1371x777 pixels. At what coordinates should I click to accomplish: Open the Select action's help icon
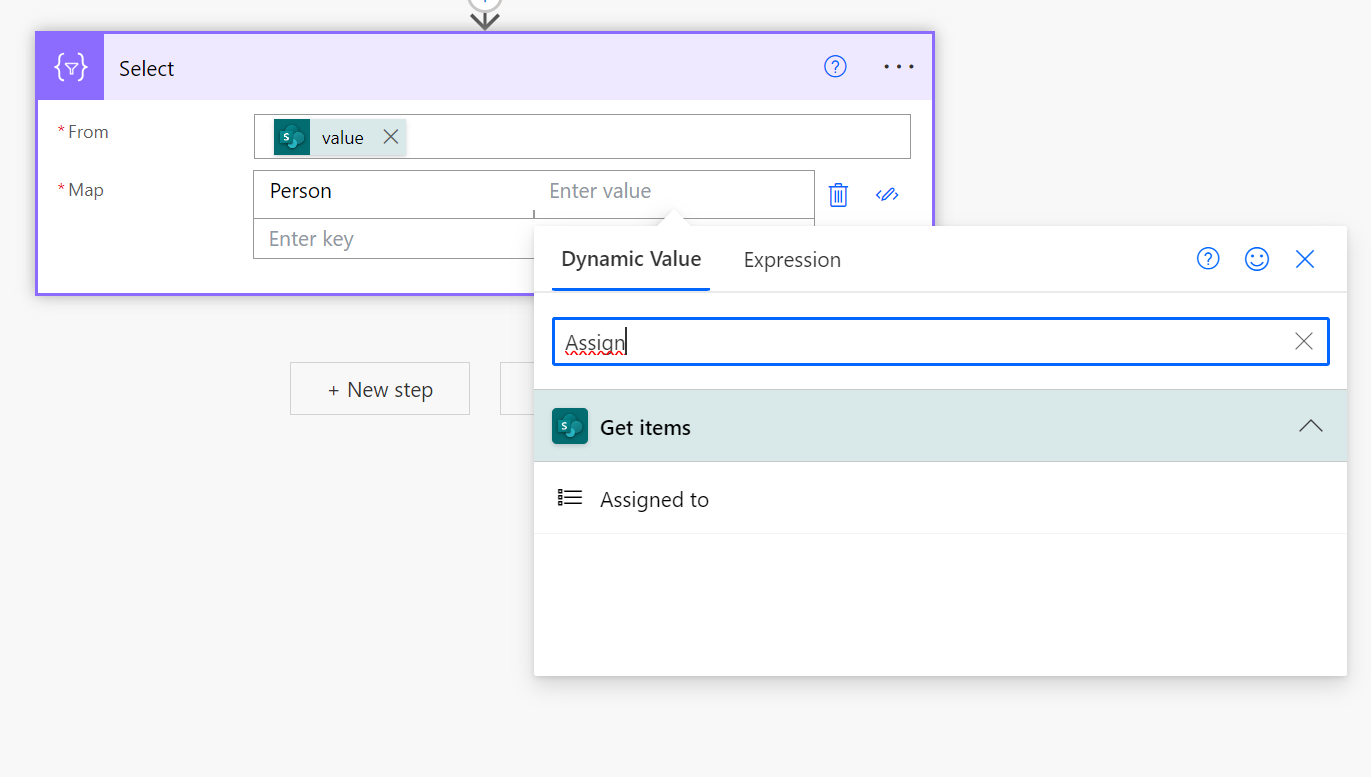coord(835,66)
